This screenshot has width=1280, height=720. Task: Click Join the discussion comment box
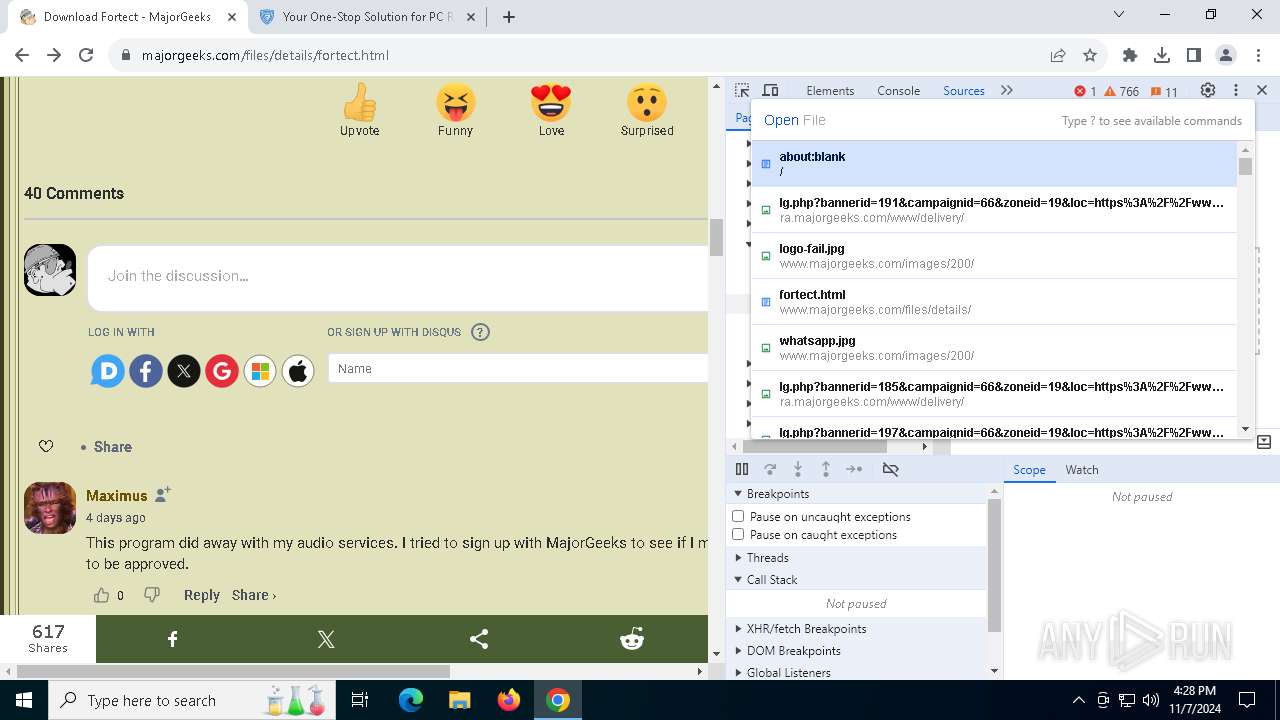point(398,276)
